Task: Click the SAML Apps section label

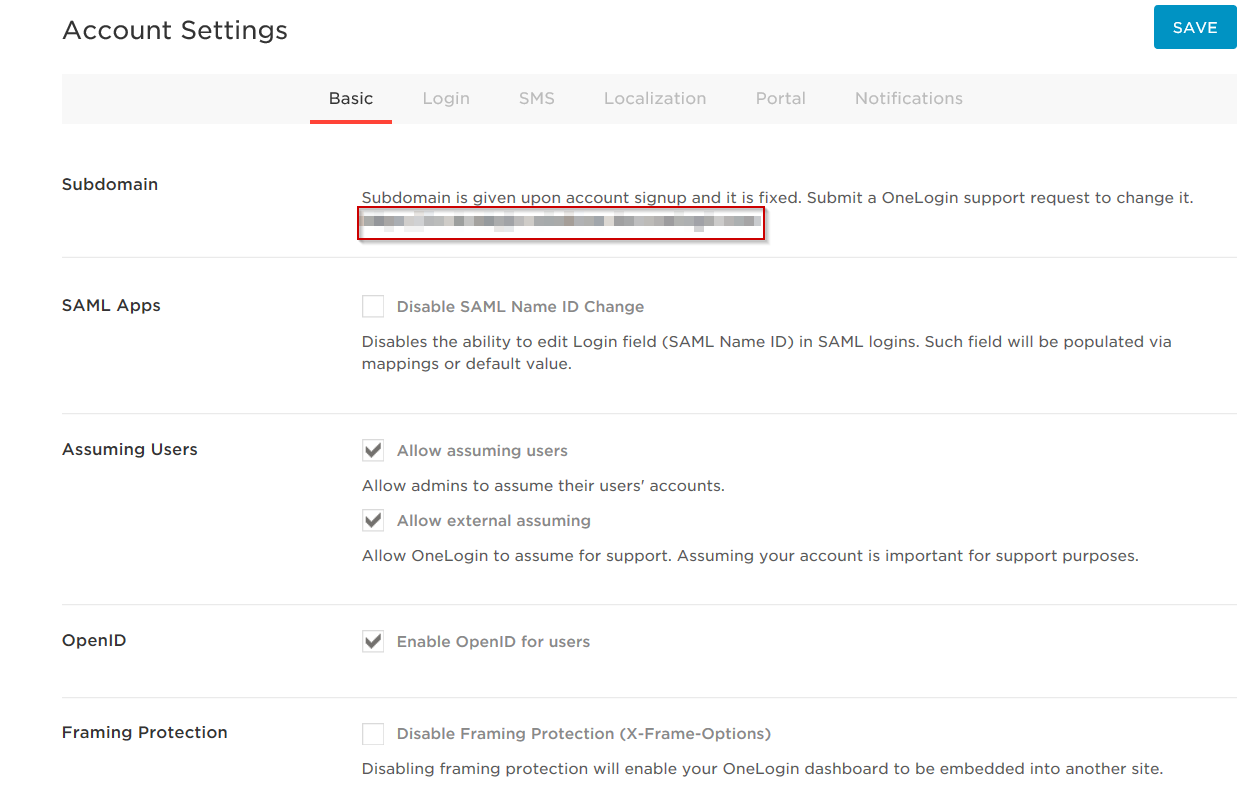Action: pyautogui.click(x=111, y=305)
